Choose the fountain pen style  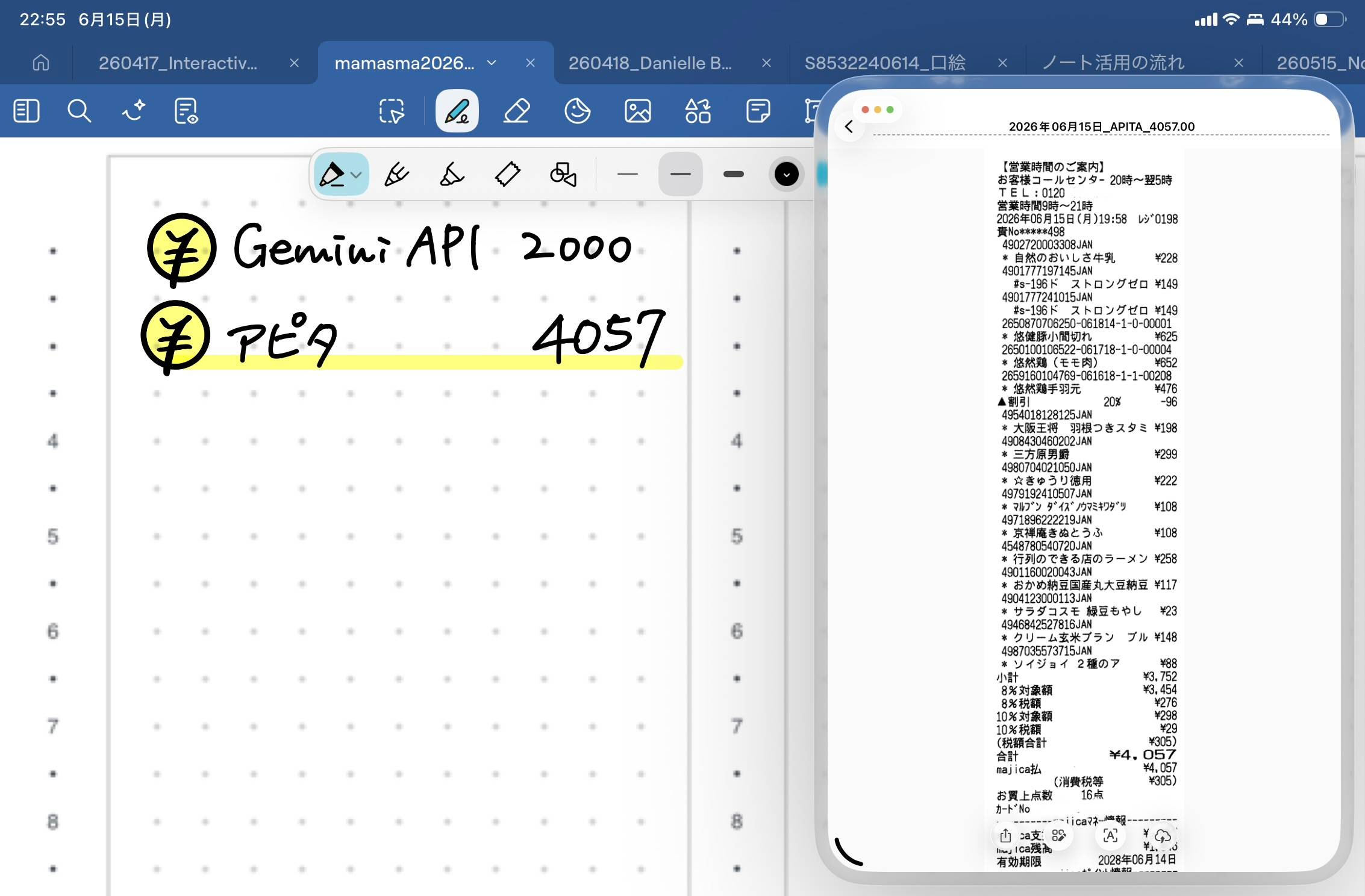pyautogui.click(x=396, y=175)
